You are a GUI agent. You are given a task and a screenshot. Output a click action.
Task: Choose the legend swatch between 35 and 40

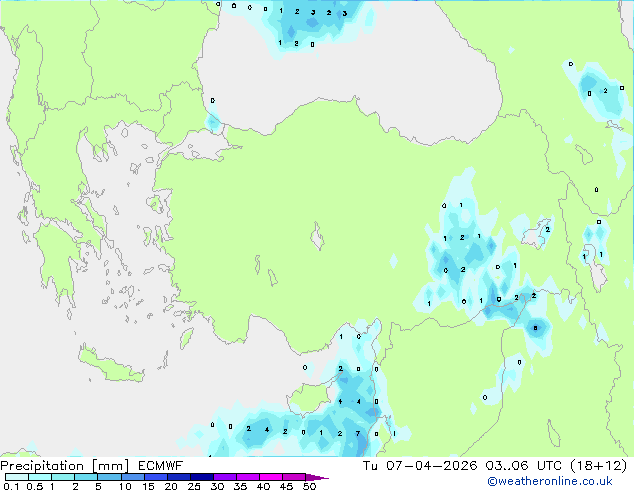pos(248,477)
